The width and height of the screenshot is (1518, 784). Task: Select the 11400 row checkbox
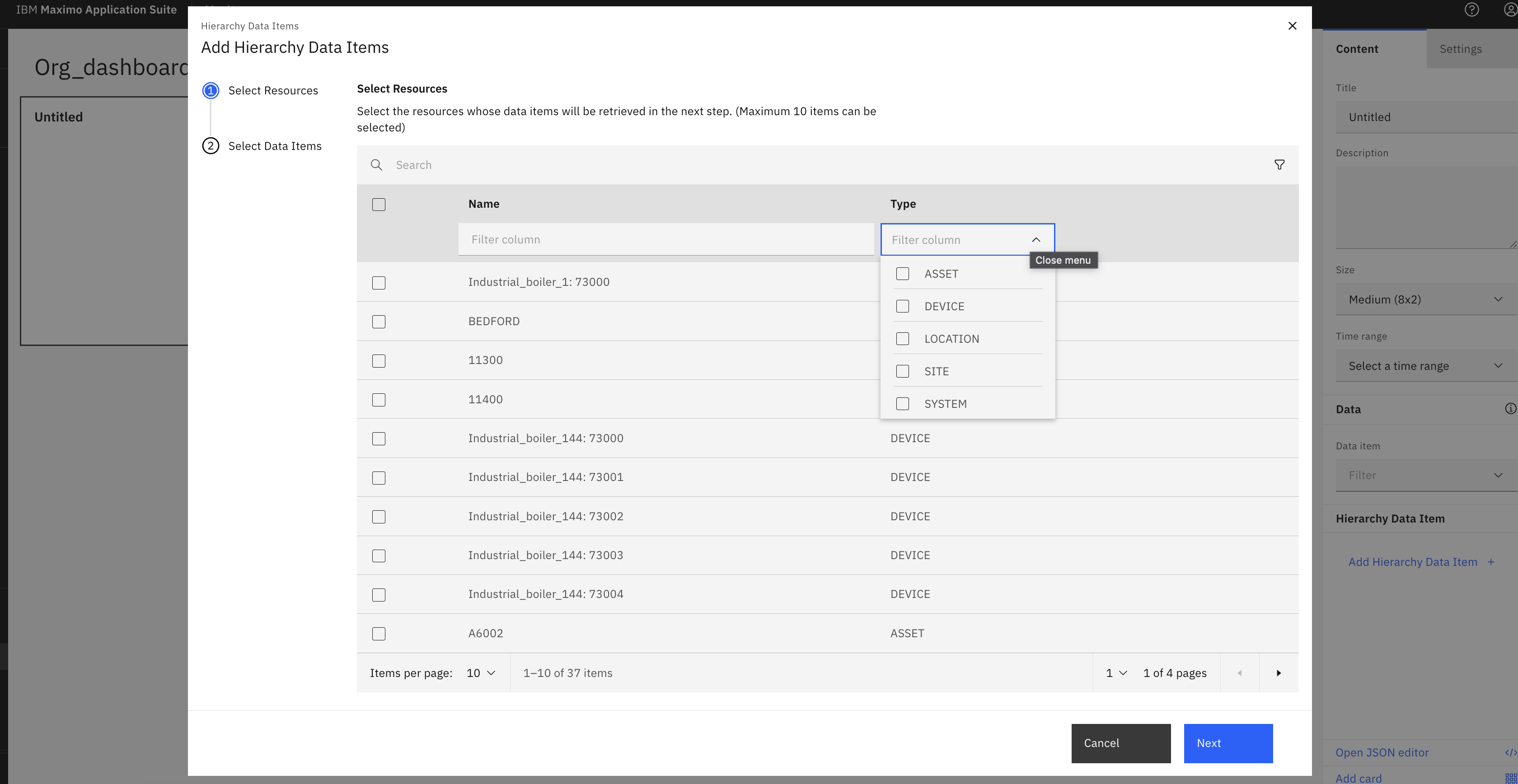click(379, 400)
